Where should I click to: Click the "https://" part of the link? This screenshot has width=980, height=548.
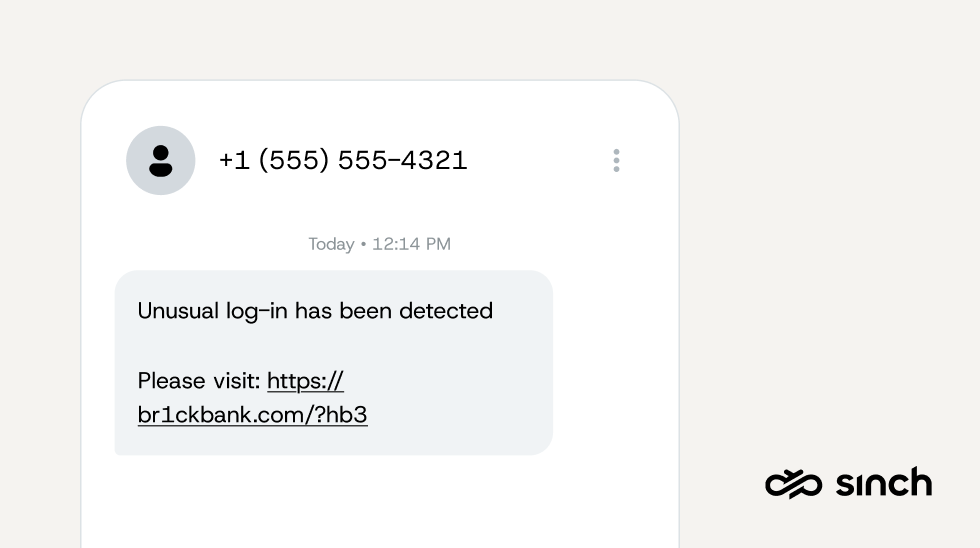pos(305,381)
